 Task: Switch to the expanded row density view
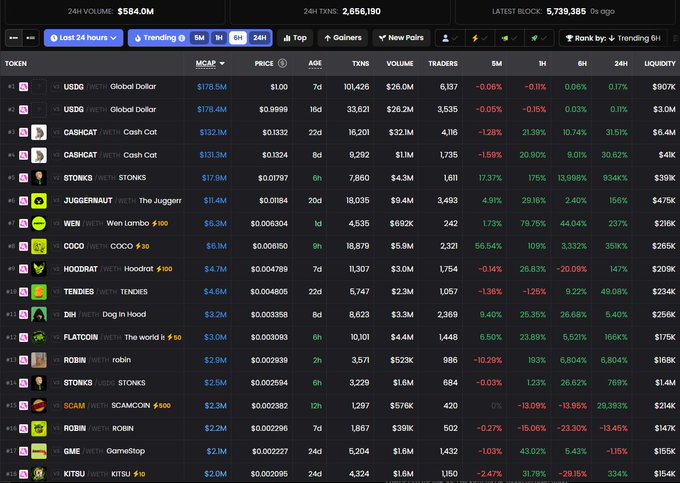click(30, 38)
